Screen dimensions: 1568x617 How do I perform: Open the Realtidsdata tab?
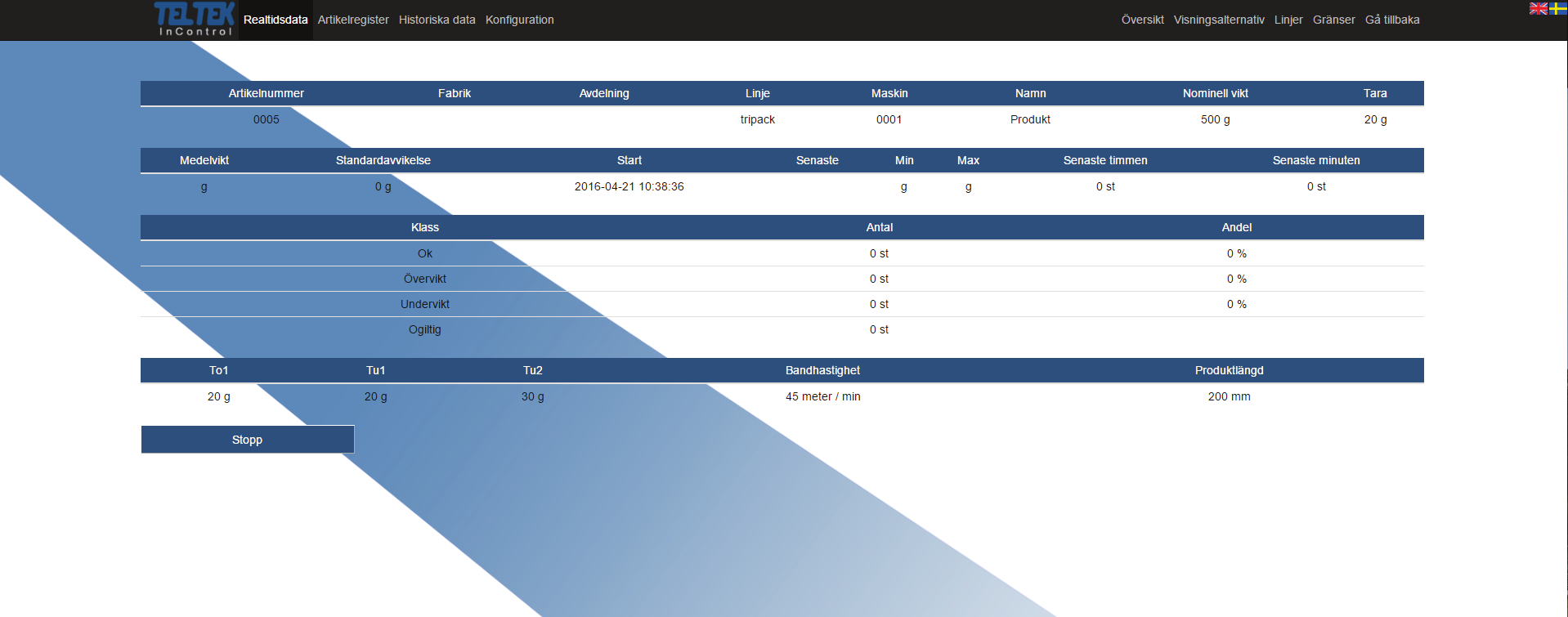tap(276, 20)
